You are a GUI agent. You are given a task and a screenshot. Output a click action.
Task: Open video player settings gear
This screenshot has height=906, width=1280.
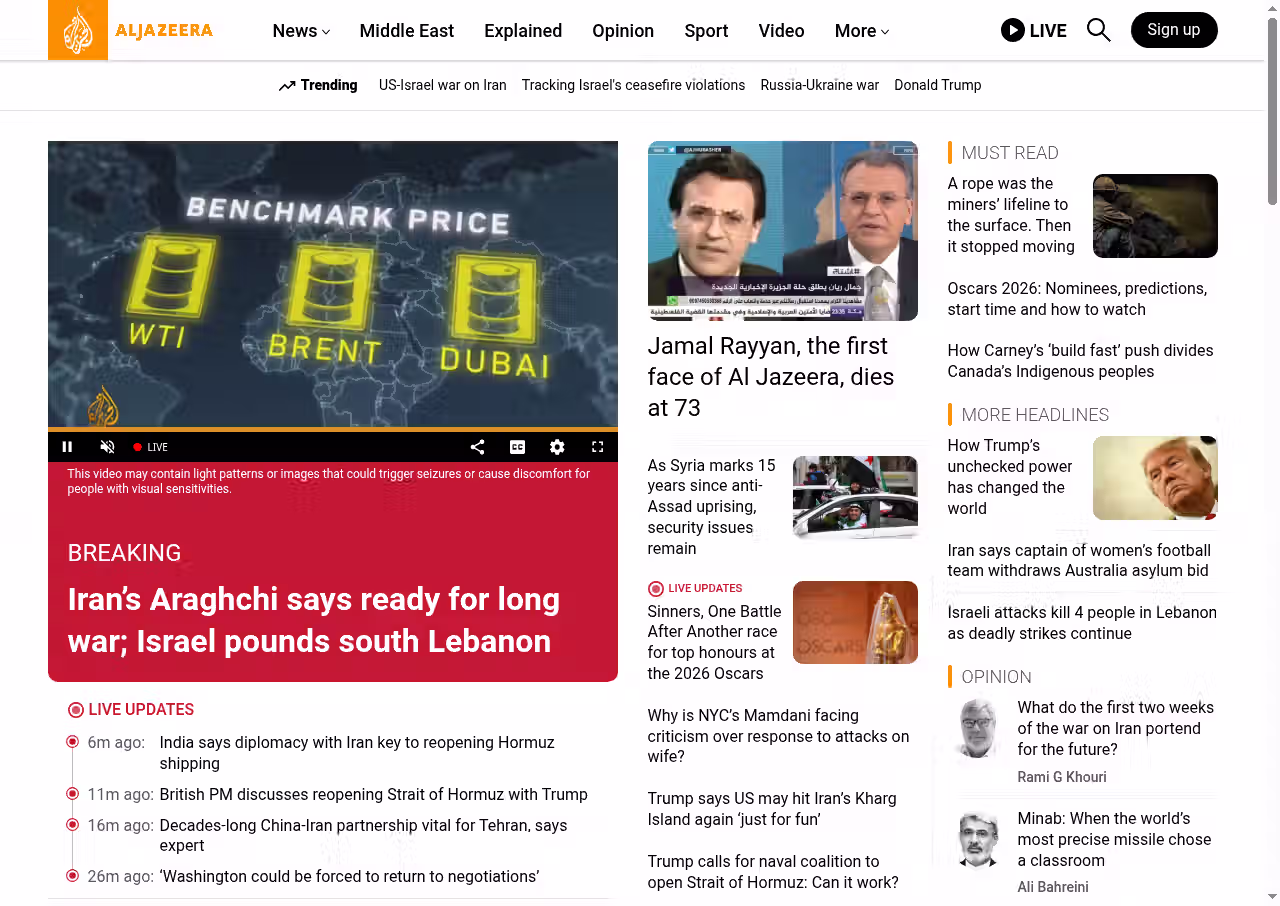(x=557, y=447)
